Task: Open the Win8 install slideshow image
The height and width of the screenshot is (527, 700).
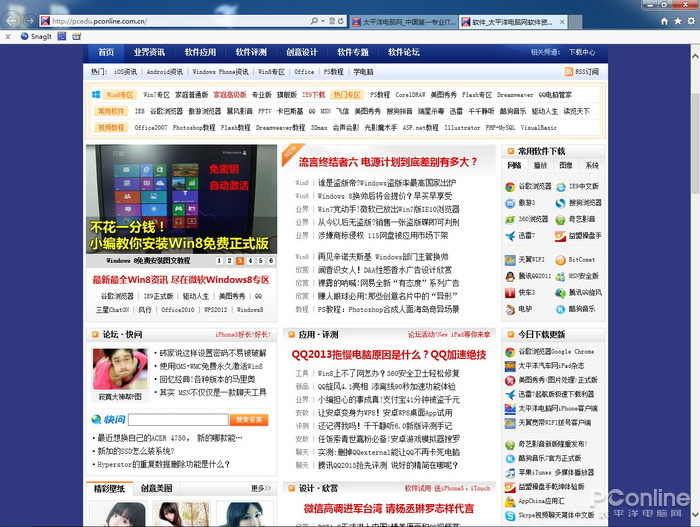Action: click(x=181, y=199)
